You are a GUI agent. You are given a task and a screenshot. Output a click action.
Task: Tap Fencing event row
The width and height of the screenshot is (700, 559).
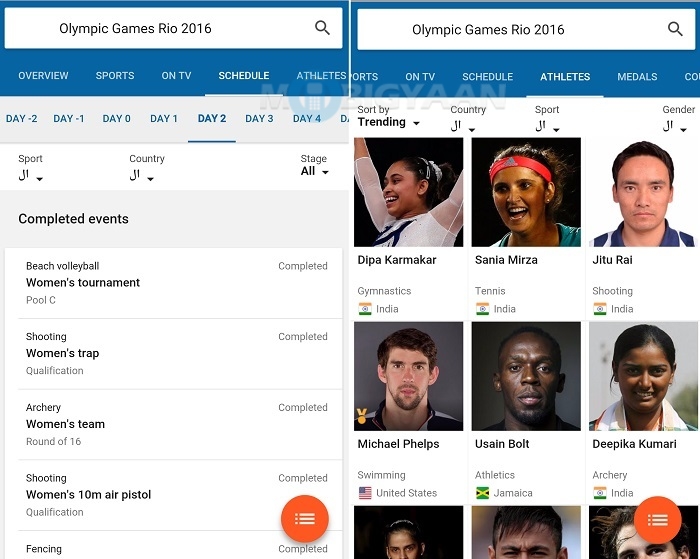pos(173,546)
